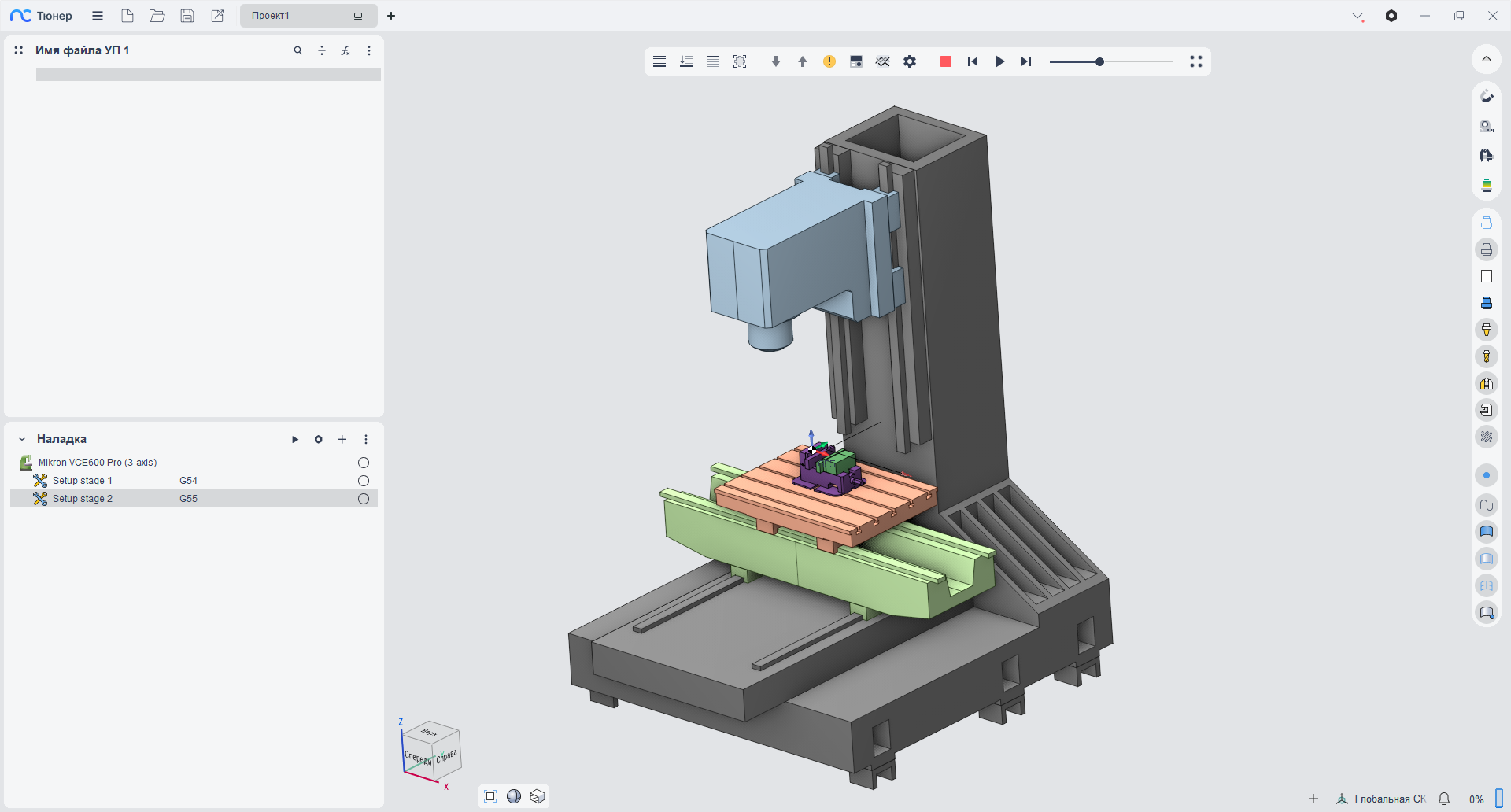Viewport: 1511px width, 812px height.
Task: Adjust the simulation speed slider
Action: 1099,61
